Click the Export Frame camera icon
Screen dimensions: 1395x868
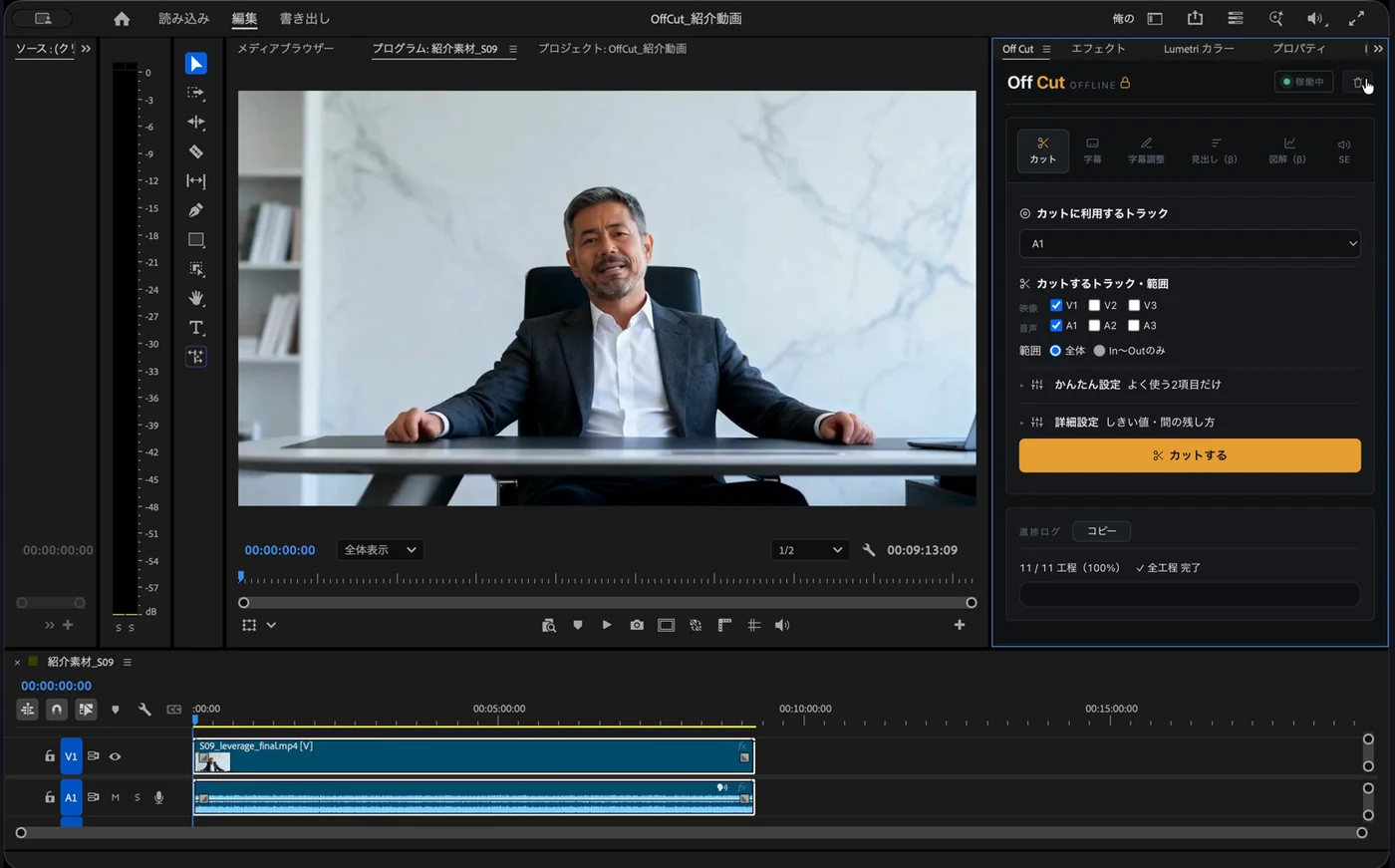637,625
